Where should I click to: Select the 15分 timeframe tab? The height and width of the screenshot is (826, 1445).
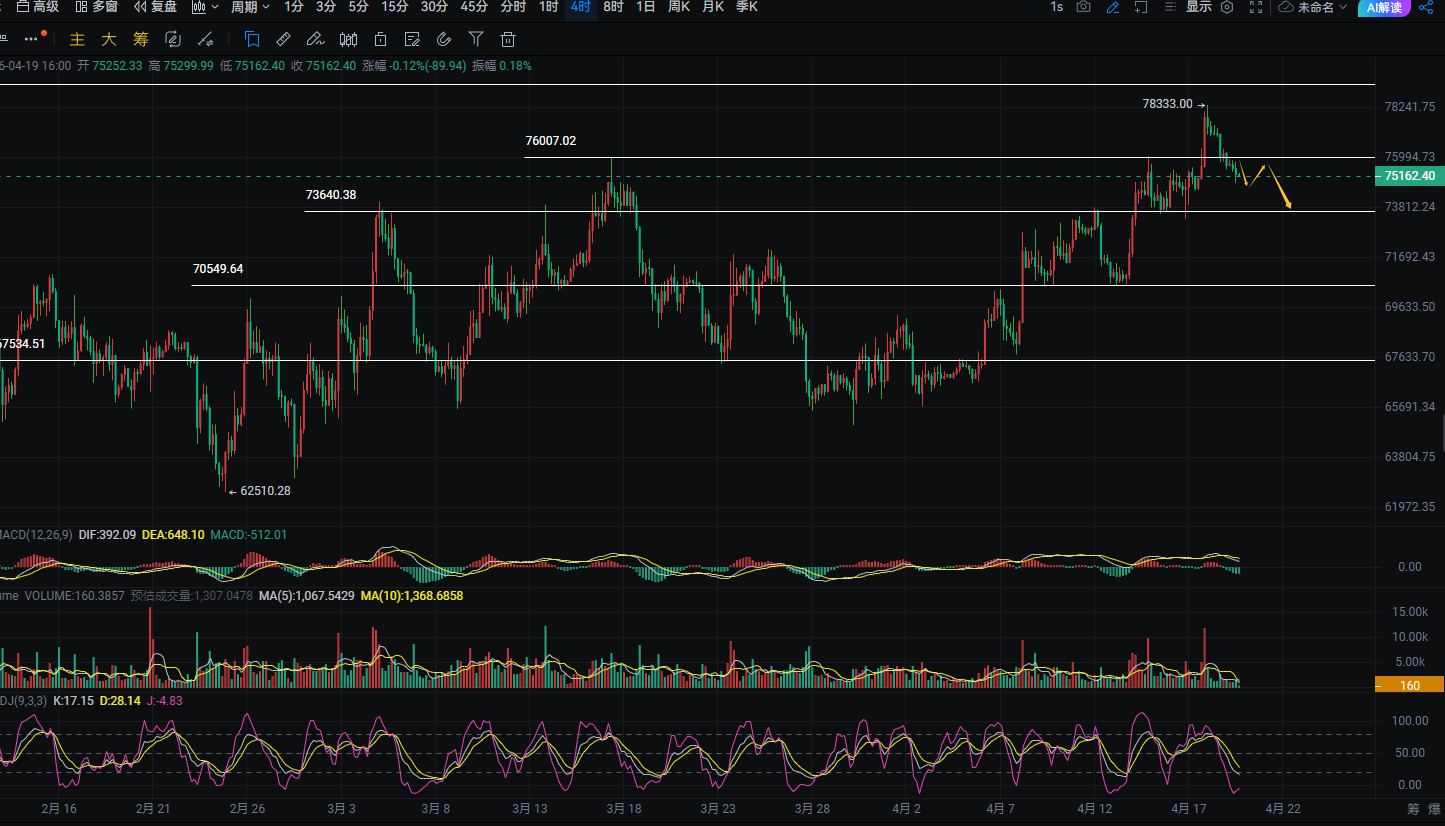click(x=394, y=7)
